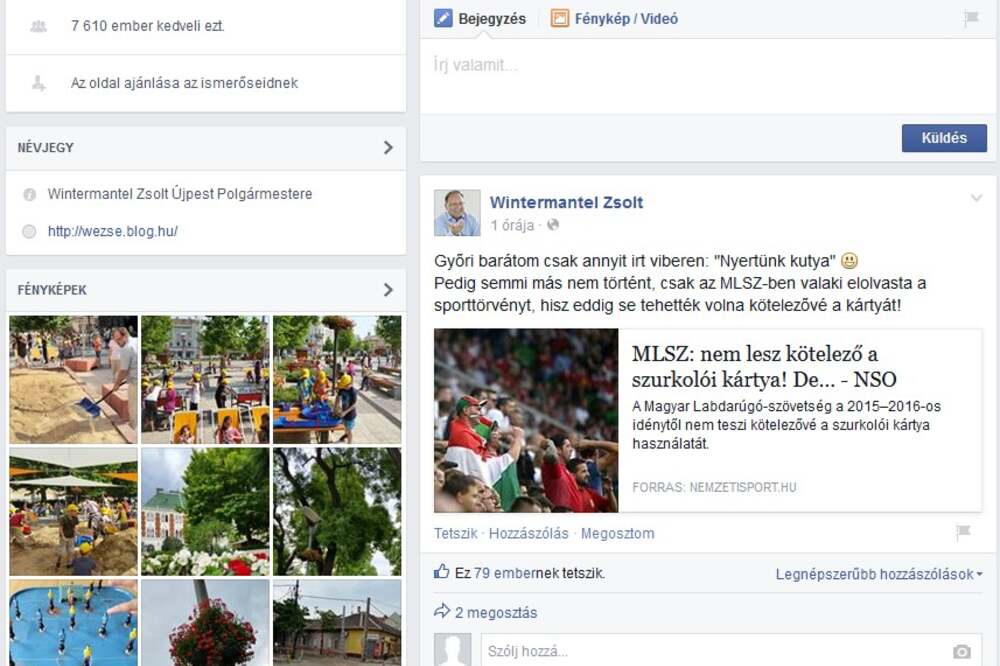1000x666 pixels.
Task: Open the post options dropdown arrow
Action: click(976, 198)
